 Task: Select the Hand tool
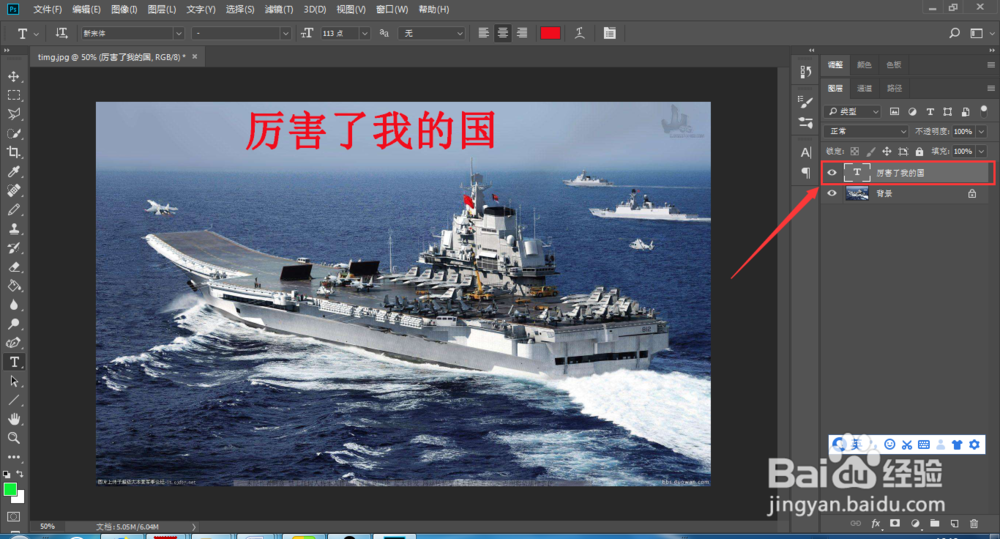pos(13,419)
